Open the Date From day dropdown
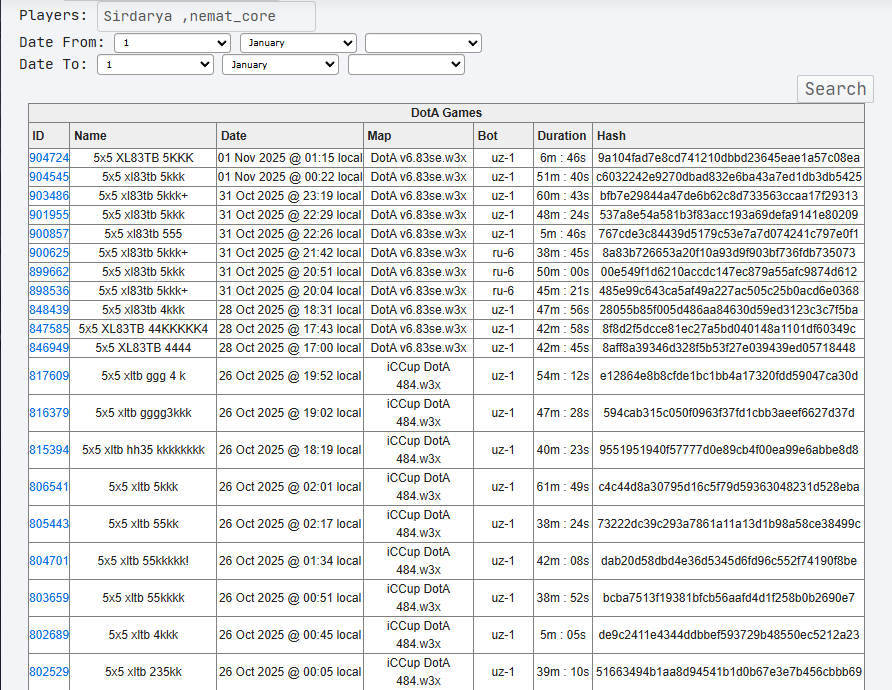Screen dimensions: 892x690 tap(172, 43)
